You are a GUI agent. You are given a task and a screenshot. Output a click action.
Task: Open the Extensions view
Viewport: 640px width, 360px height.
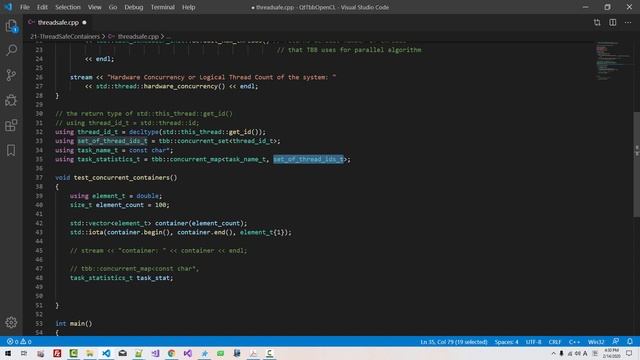11,125
